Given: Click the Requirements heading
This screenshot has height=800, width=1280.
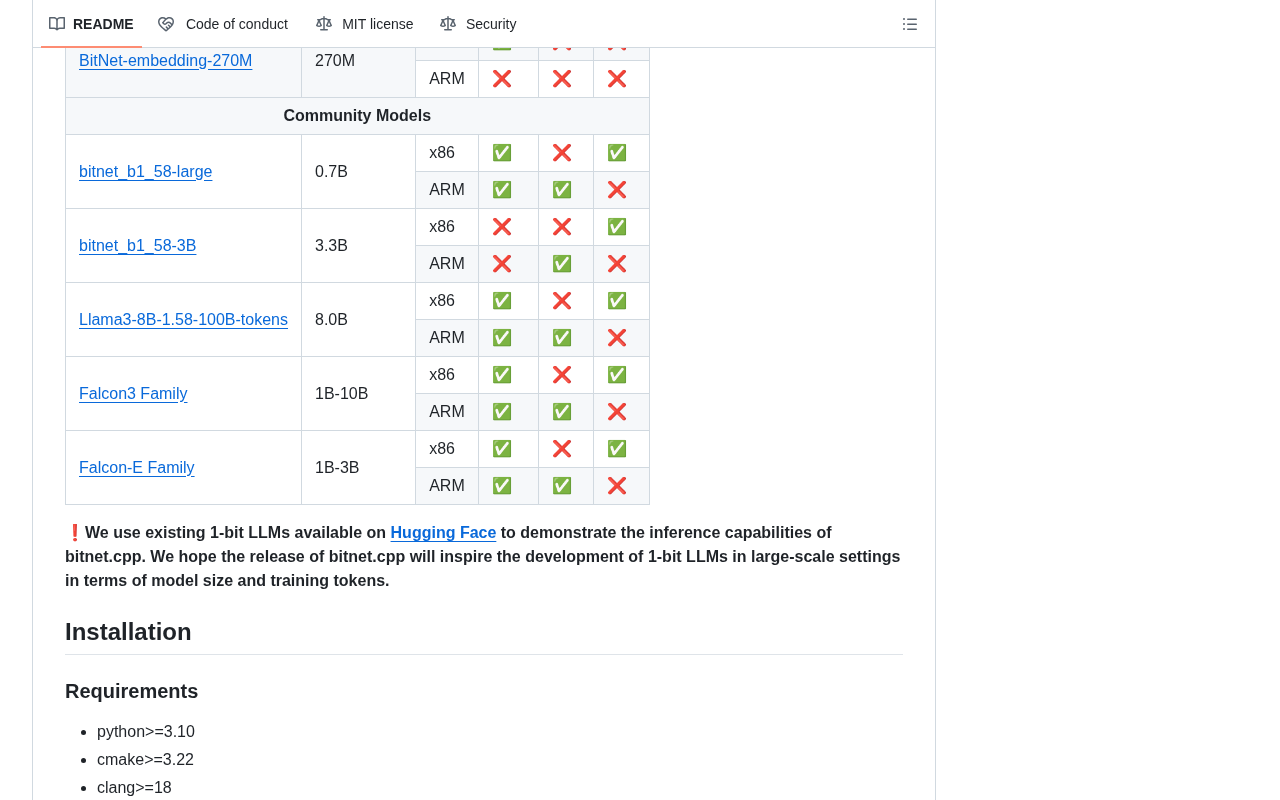Looking at the screenshot, I should [x=131, y=691].
